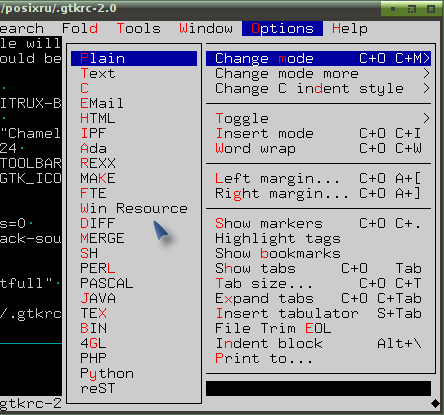The height and width of the screenshot is (415, 444).
Task: Open Tab size setting
Action: (x=318, y=283)
